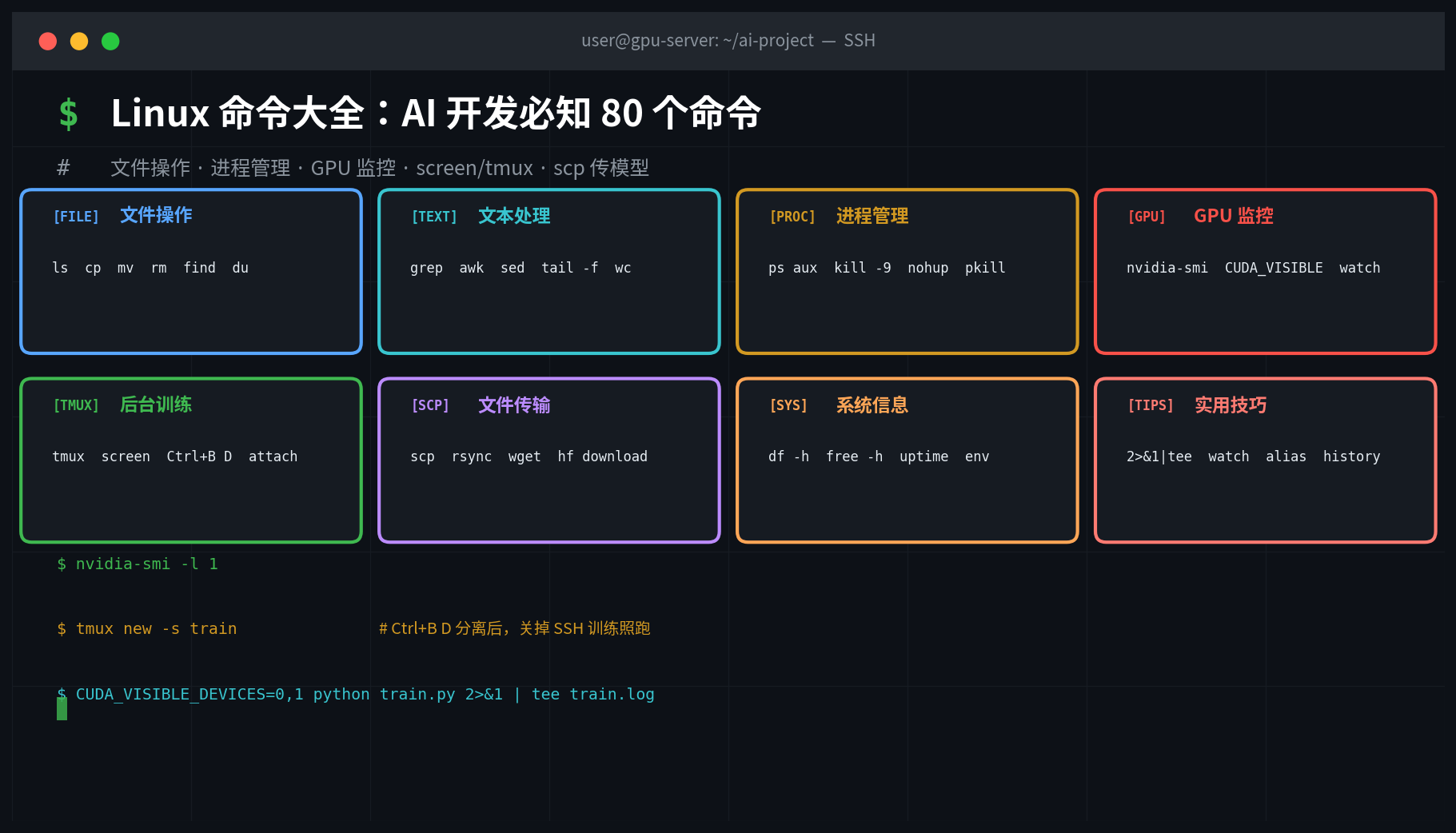The height and width of the screenshot is (833, 1456).
Task: Click the [TEXT] badge on the text processing card
Action: point(434,216)
